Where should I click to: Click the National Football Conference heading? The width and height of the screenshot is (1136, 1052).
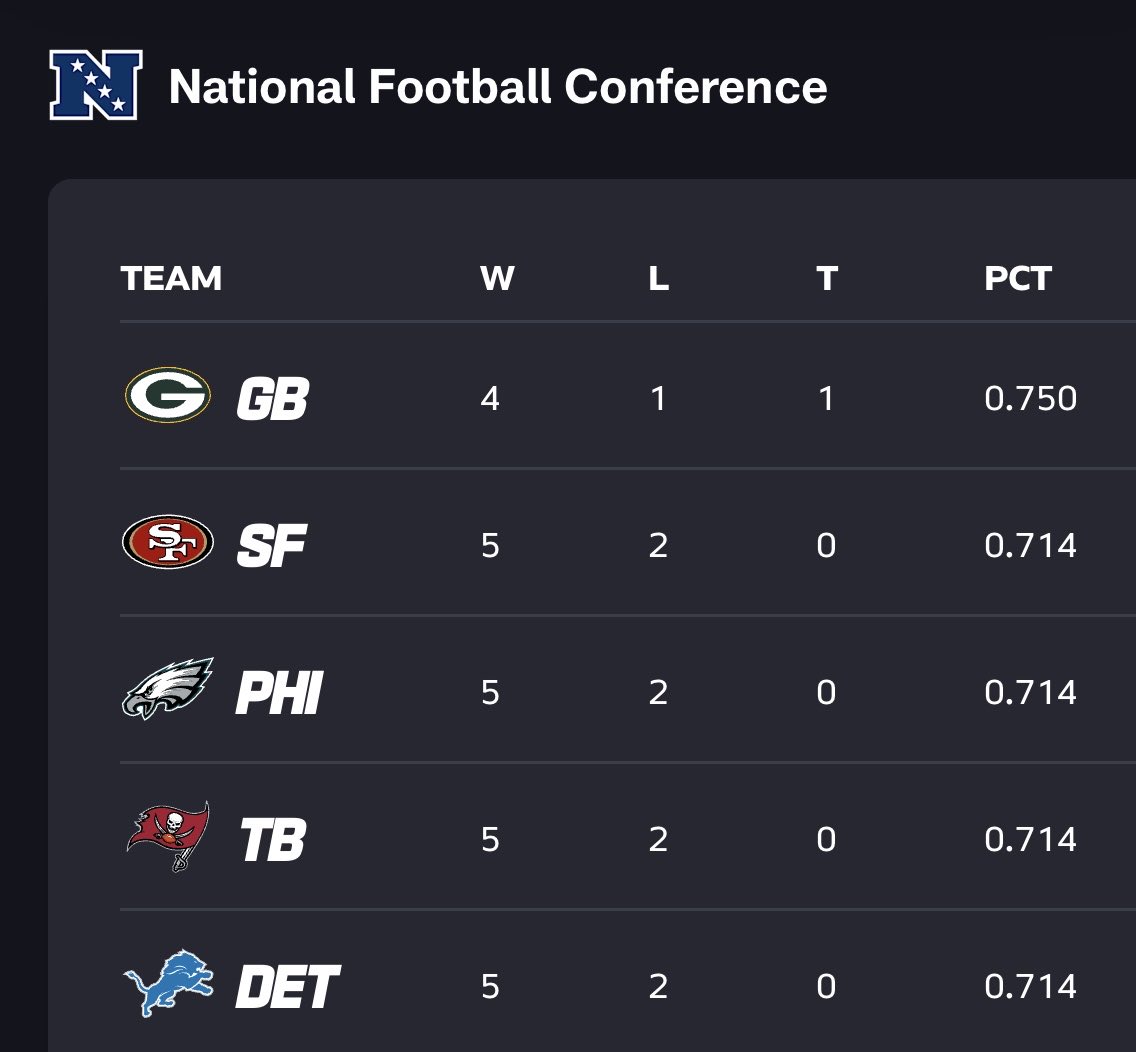(498, 87)
